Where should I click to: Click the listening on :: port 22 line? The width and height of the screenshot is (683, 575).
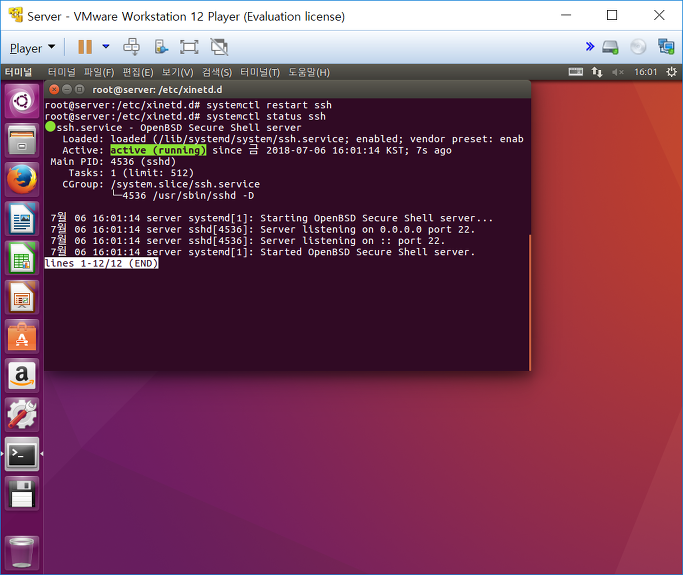pos(248,240)
